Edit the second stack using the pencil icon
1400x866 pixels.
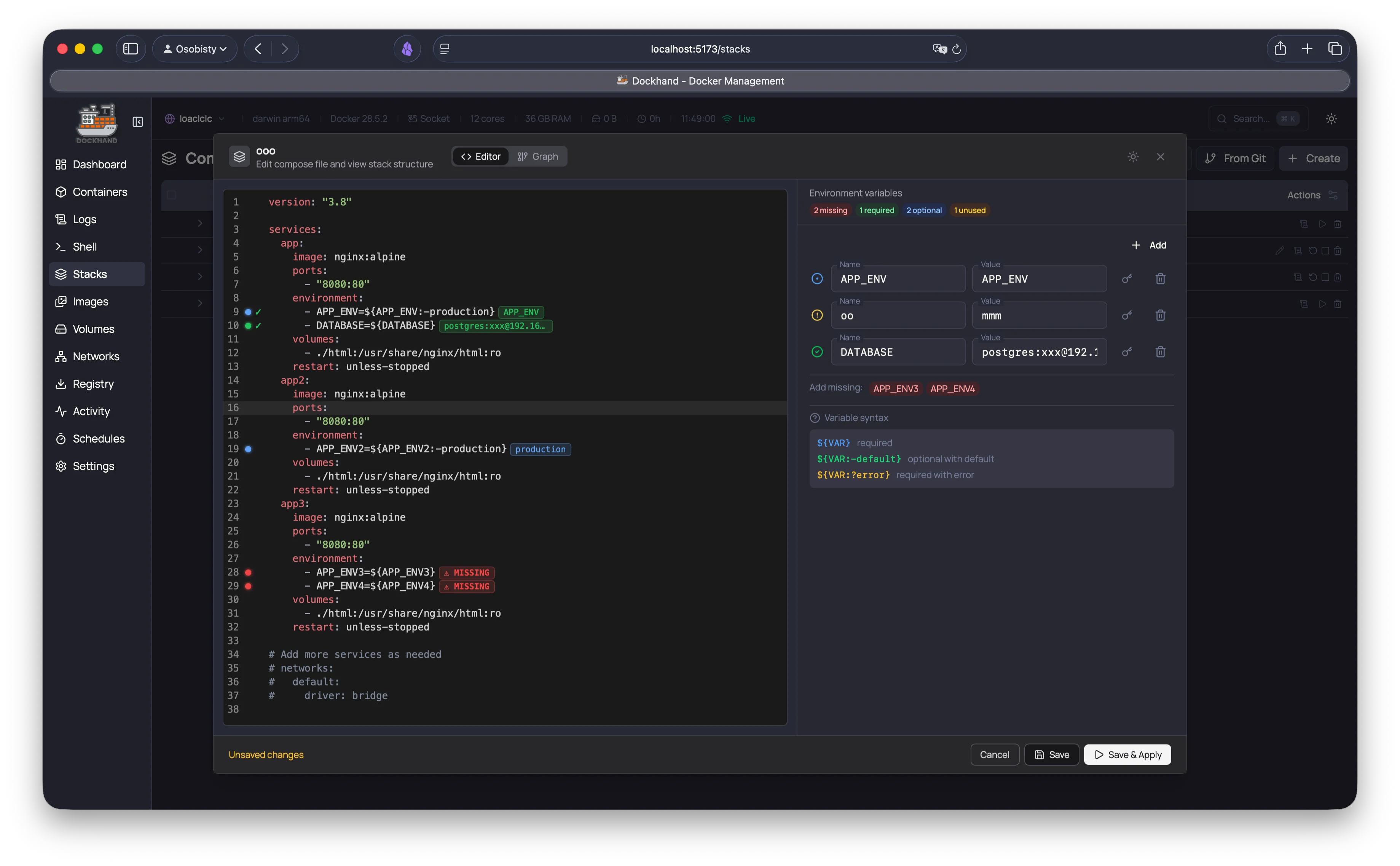tap(1280, 250)
